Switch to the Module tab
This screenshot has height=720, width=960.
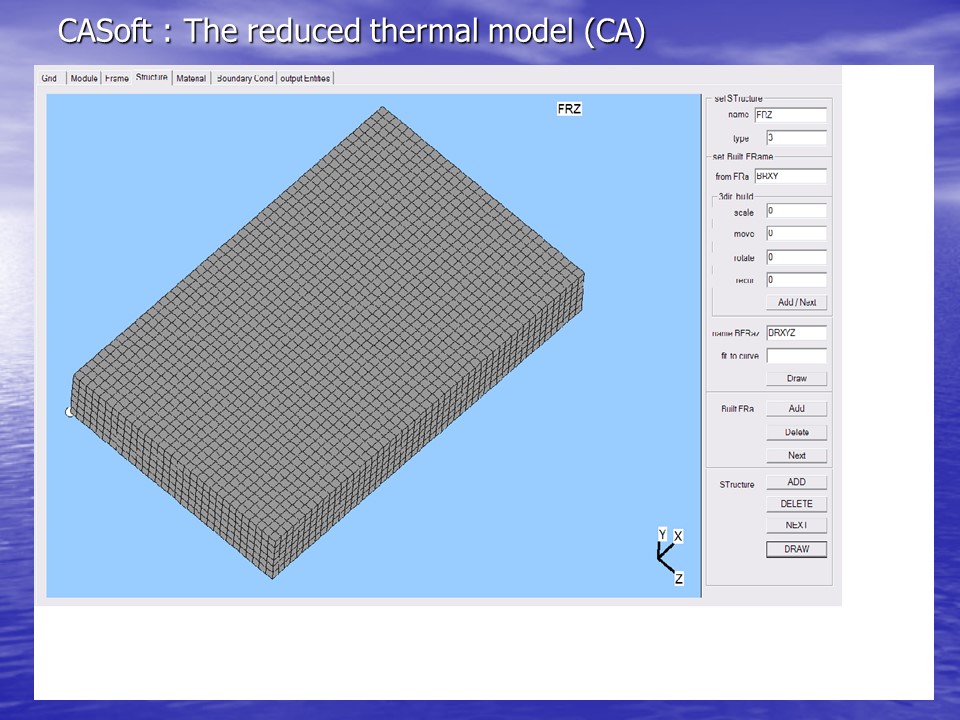[x=84, y=78]
